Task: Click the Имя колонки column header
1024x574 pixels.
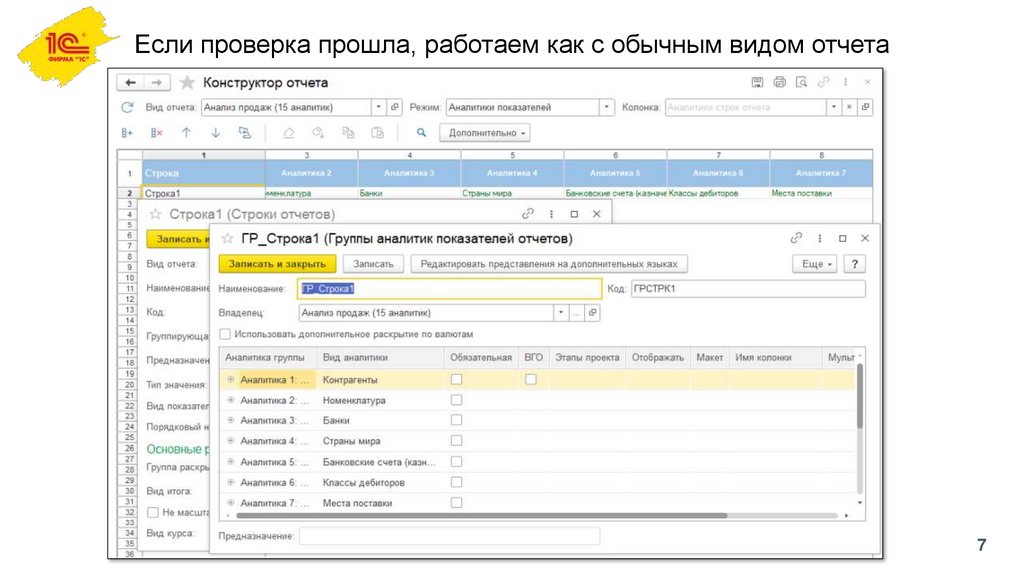Action: (x=775, y=357)
